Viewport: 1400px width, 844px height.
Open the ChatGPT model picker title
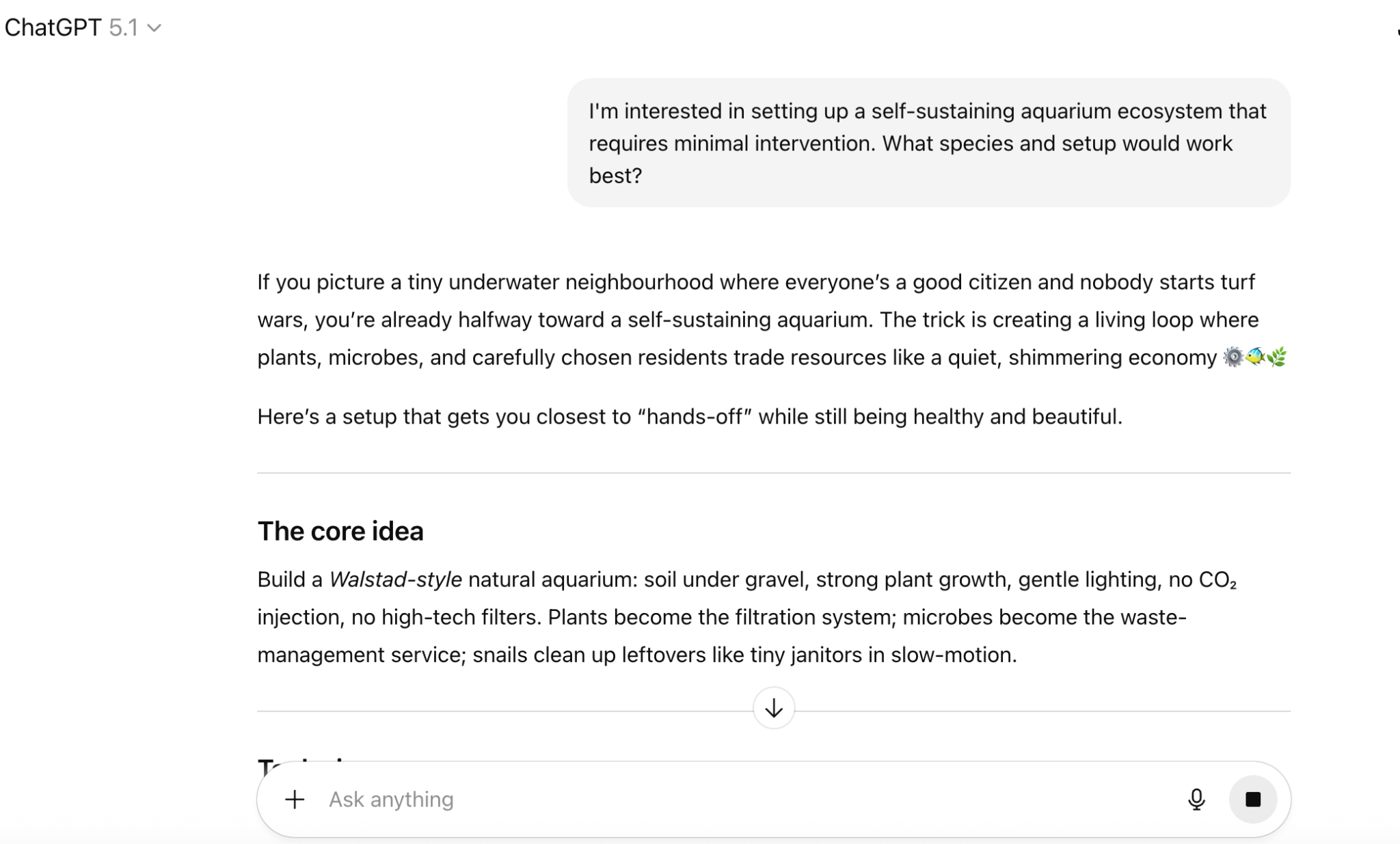pos(53,27)
